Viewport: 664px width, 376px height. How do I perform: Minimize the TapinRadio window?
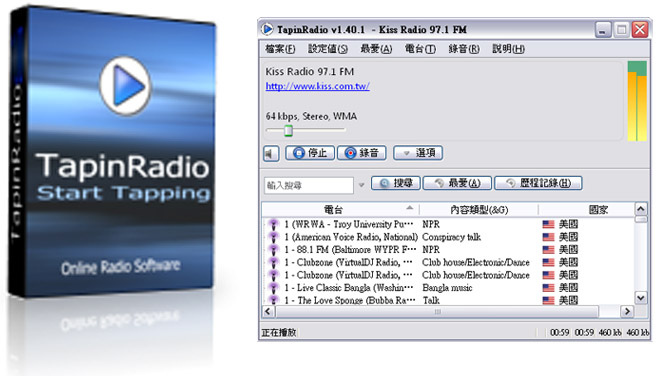[603, 30]
